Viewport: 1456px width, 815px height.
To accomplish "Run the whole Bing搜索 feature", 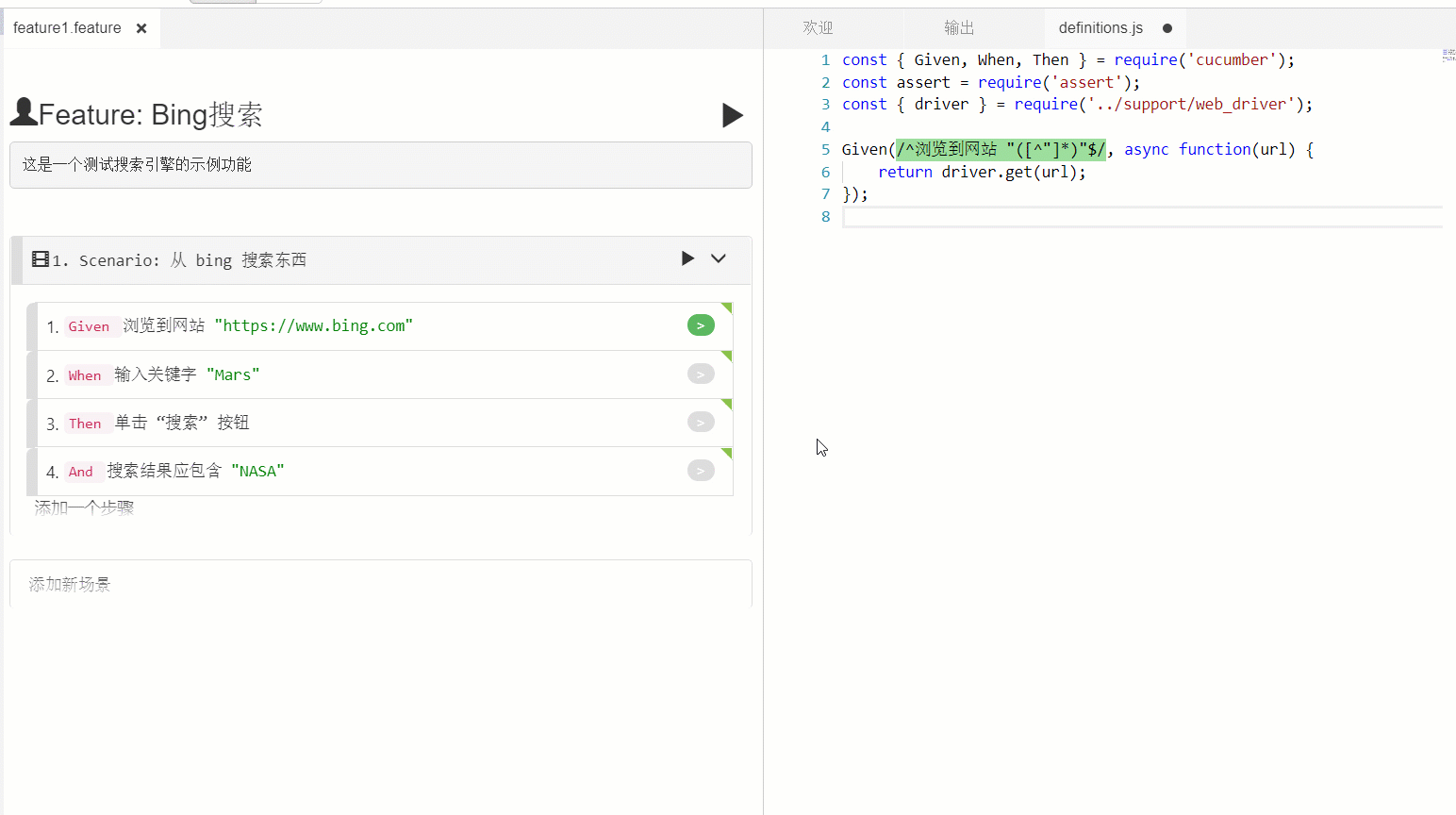I will [x=733, y=115].
